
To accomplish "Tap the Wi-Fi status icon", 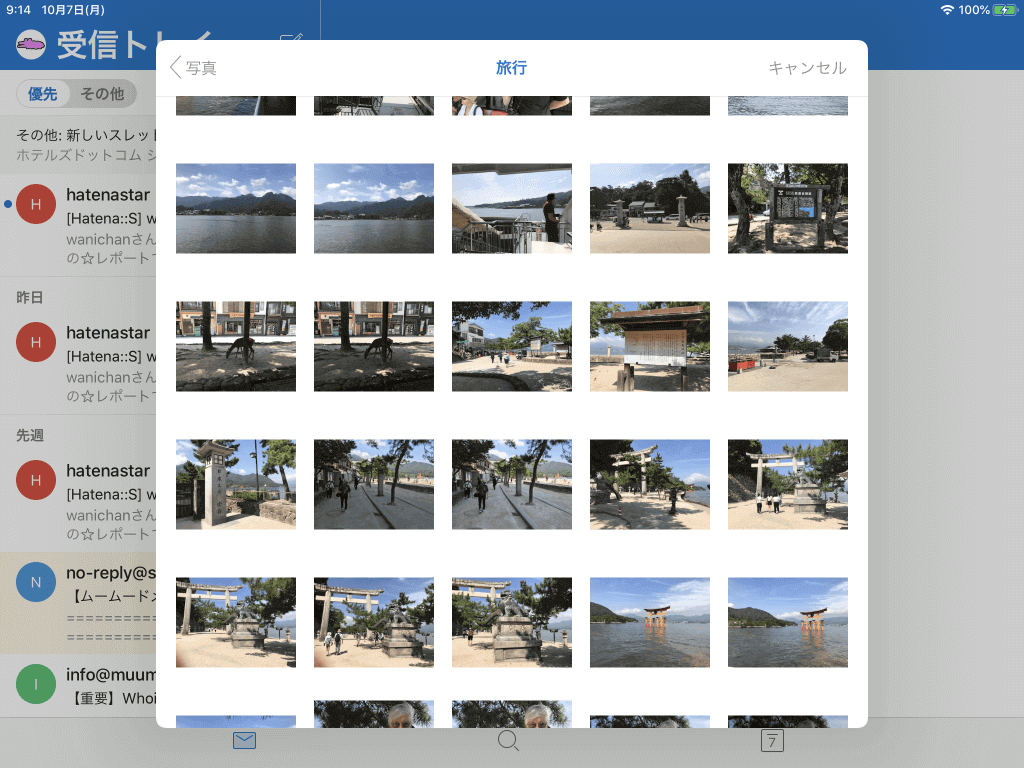I will pos(947,10).
